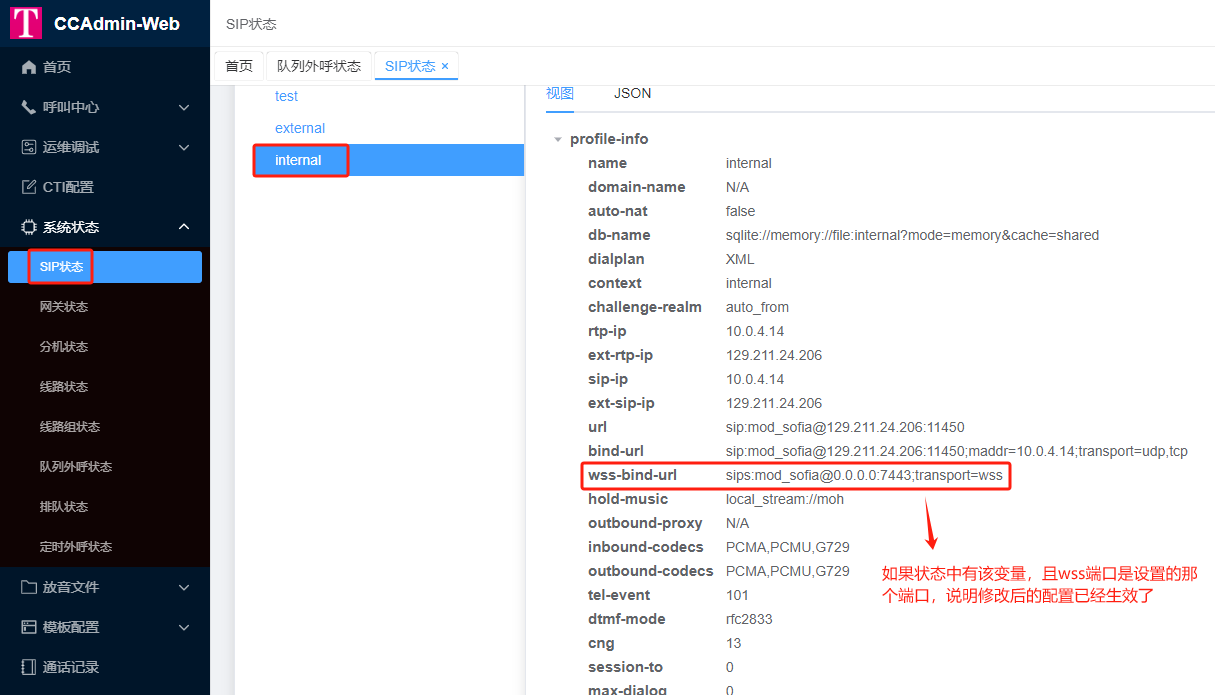Select the external SIP profile

click(x=300, y=128)
